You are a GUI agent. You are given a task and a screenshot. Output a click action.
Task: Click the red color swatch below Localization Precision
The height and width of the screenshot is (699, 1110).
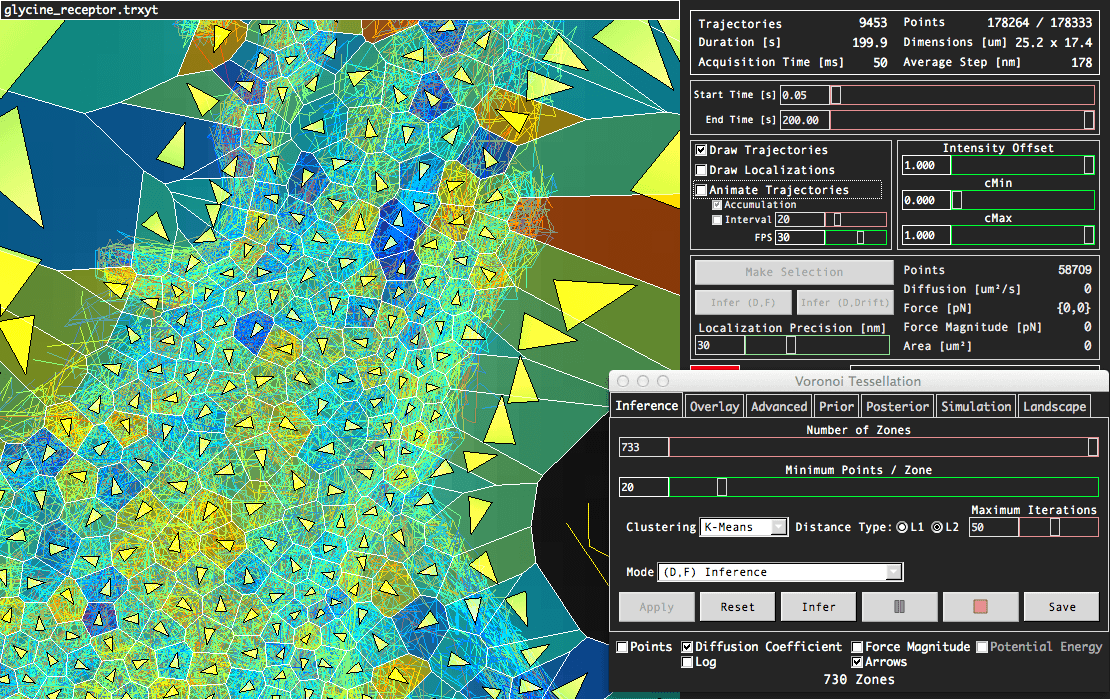click(x=714, y=368)
